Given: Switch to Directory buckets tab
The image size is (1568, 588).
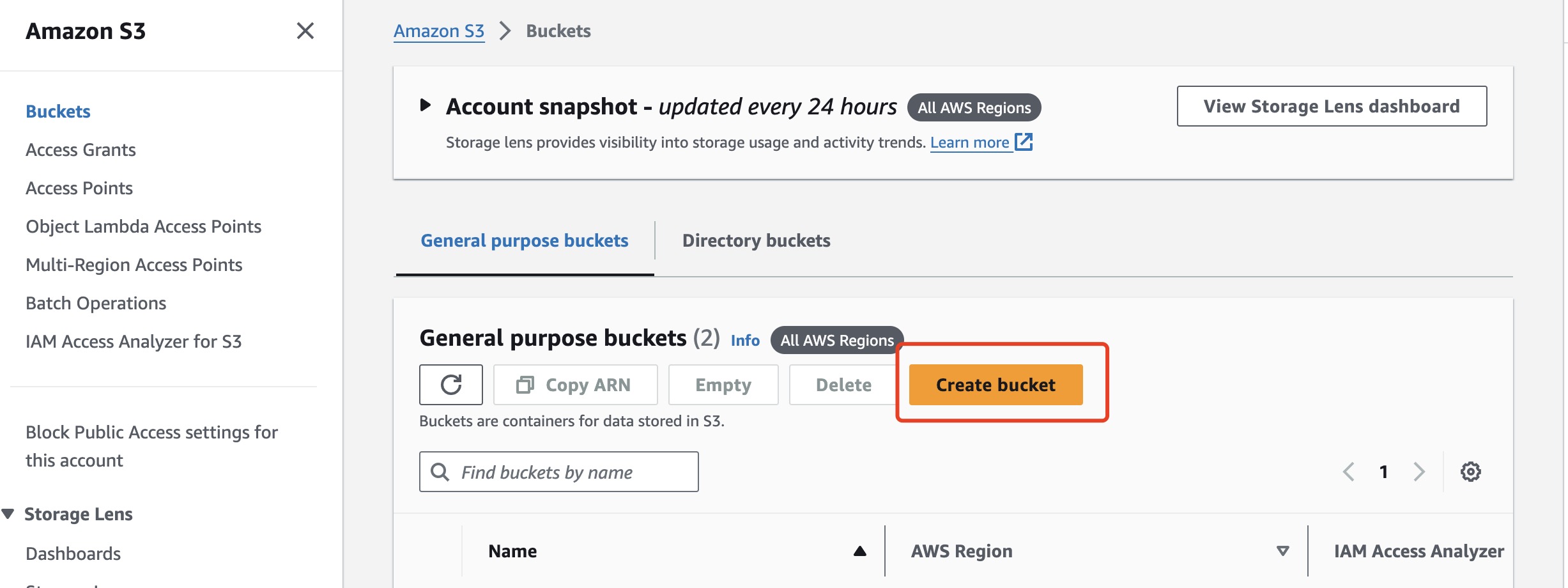Looking at the screenshot, I should (x=757, y=240).
